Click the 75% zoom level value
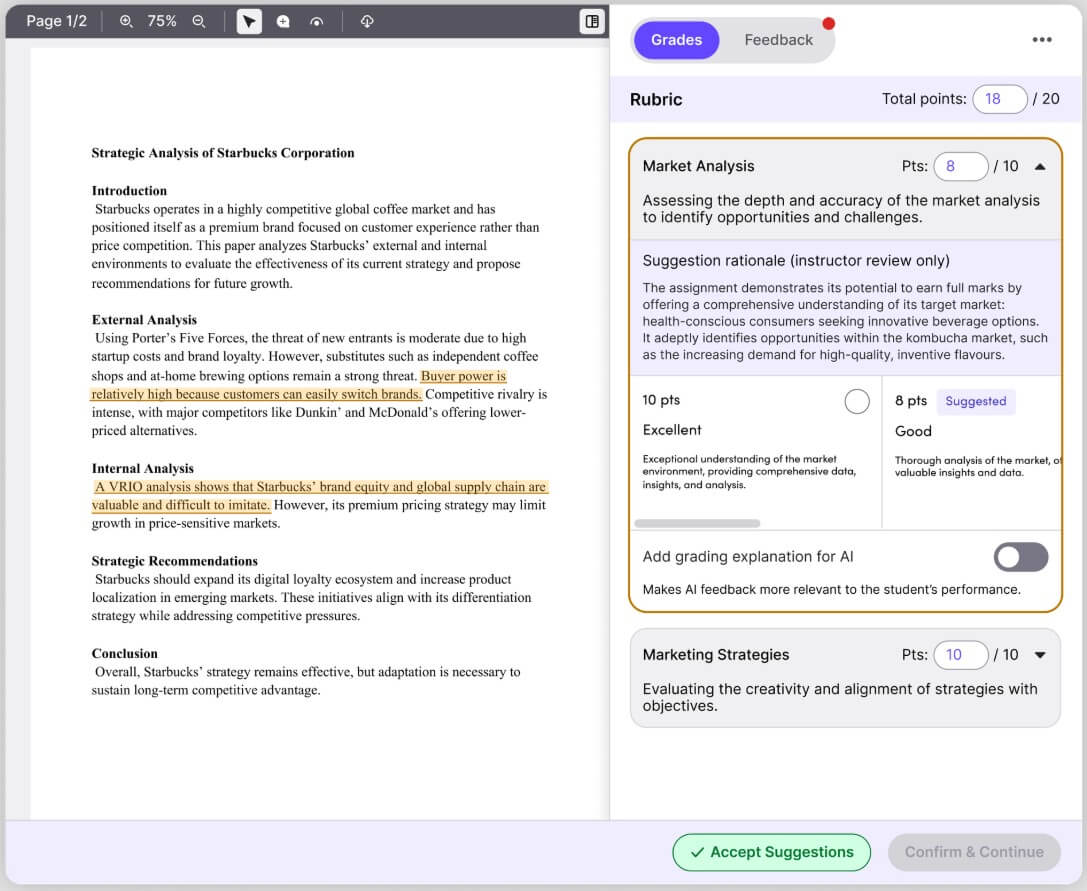The height and width of the screenshot is (891, 1087). pyautogui.click(x=162, y=21)
